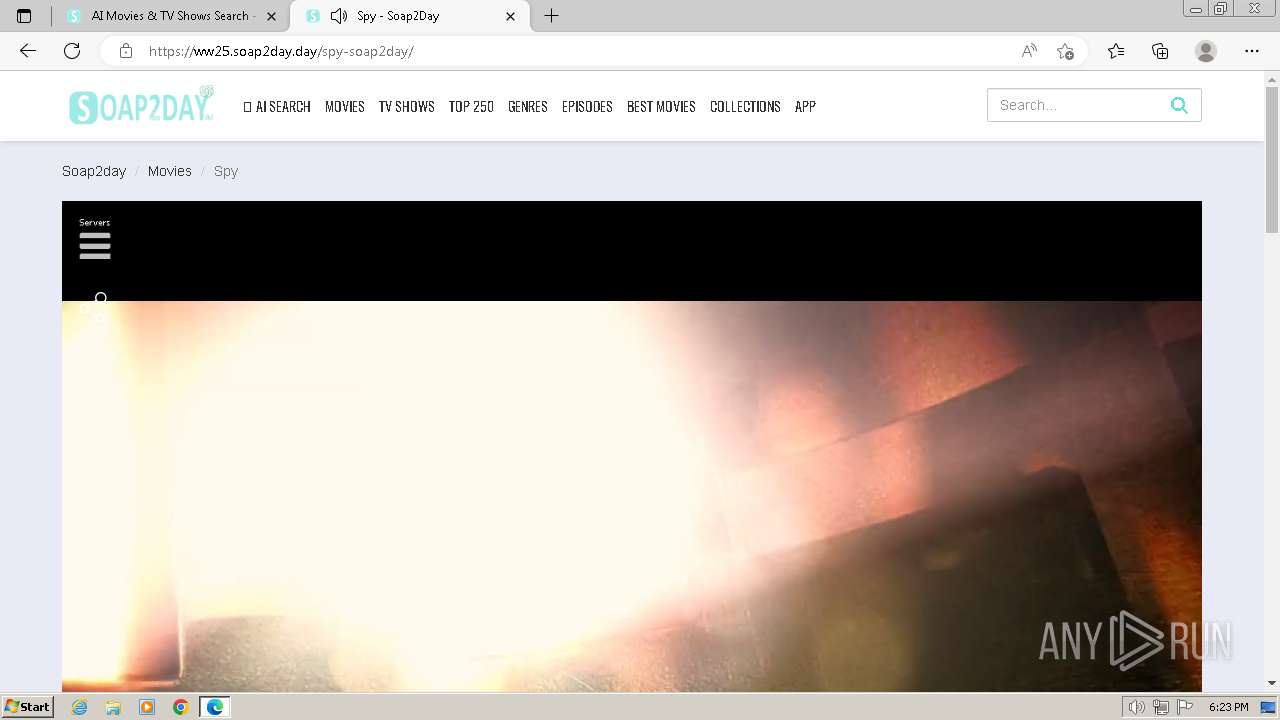This screenshot has height=720, width=1280.
Task: Select Edge in the taskbar
Action: (215, 707)
